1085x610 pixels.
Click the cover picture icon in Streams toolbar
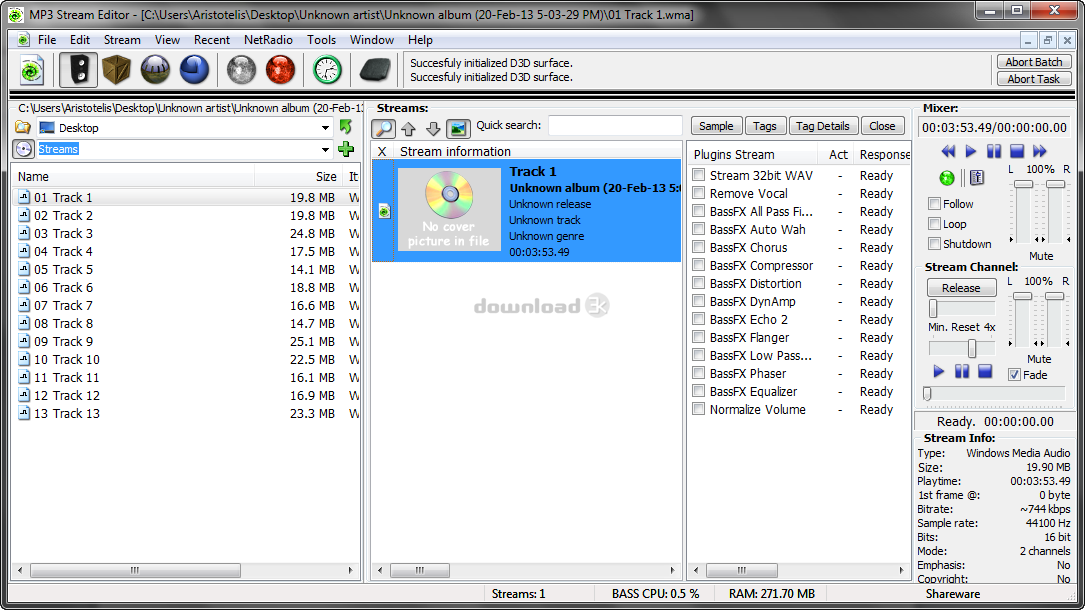(x=458, y=128)
